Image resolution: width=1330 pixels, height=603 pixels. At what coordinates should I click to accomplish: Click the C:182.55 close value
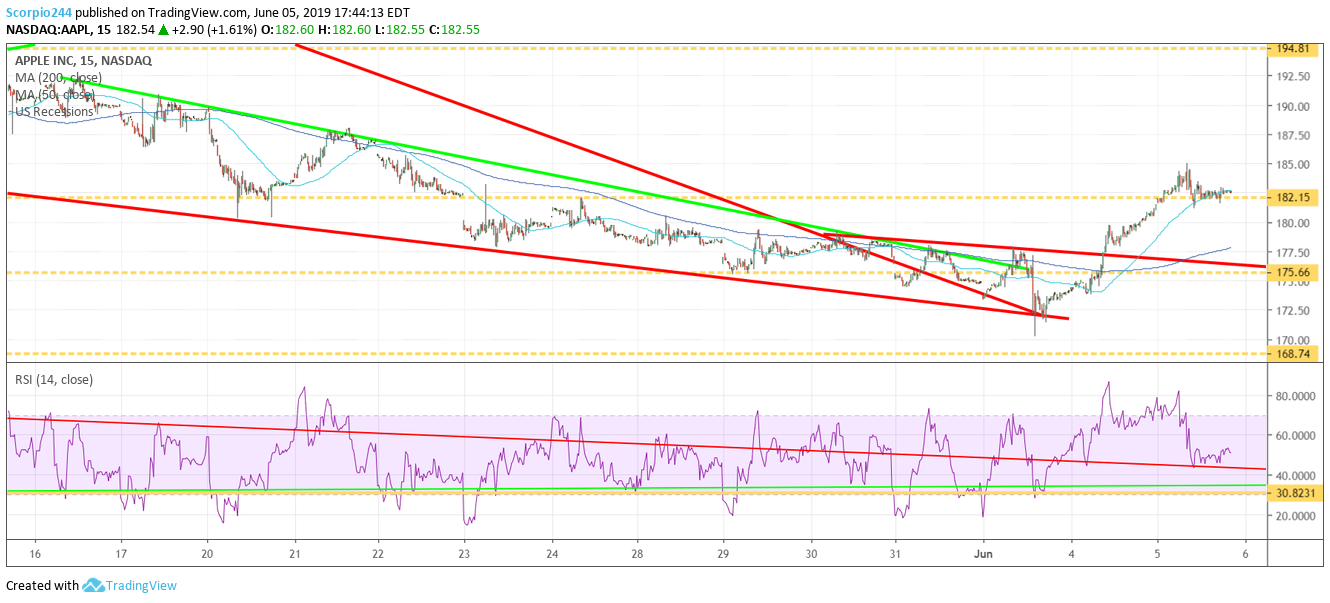(x=455, y=30)
